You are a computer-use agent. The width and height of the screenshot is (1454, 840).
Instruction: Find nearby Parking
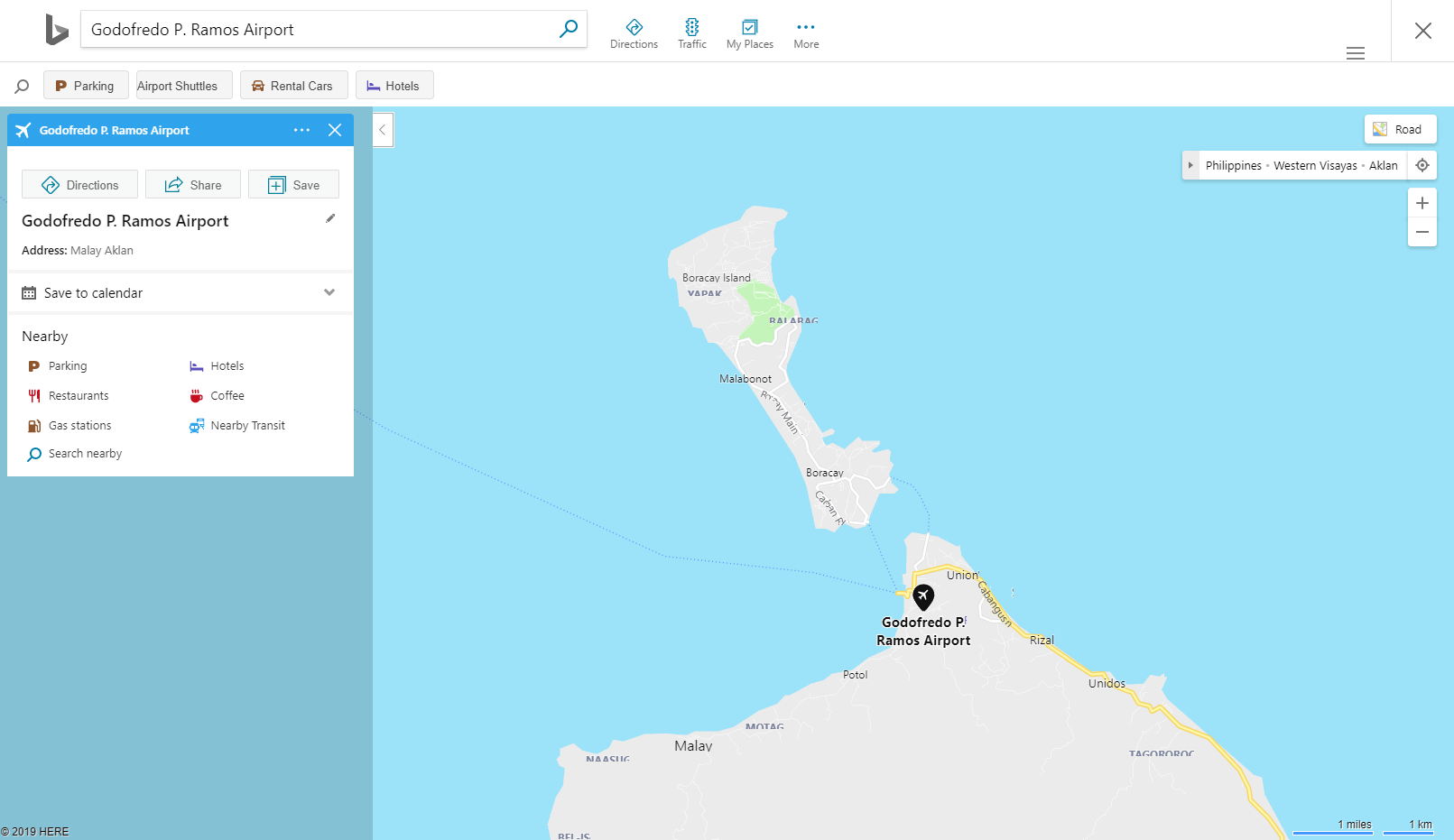(57, 365)
